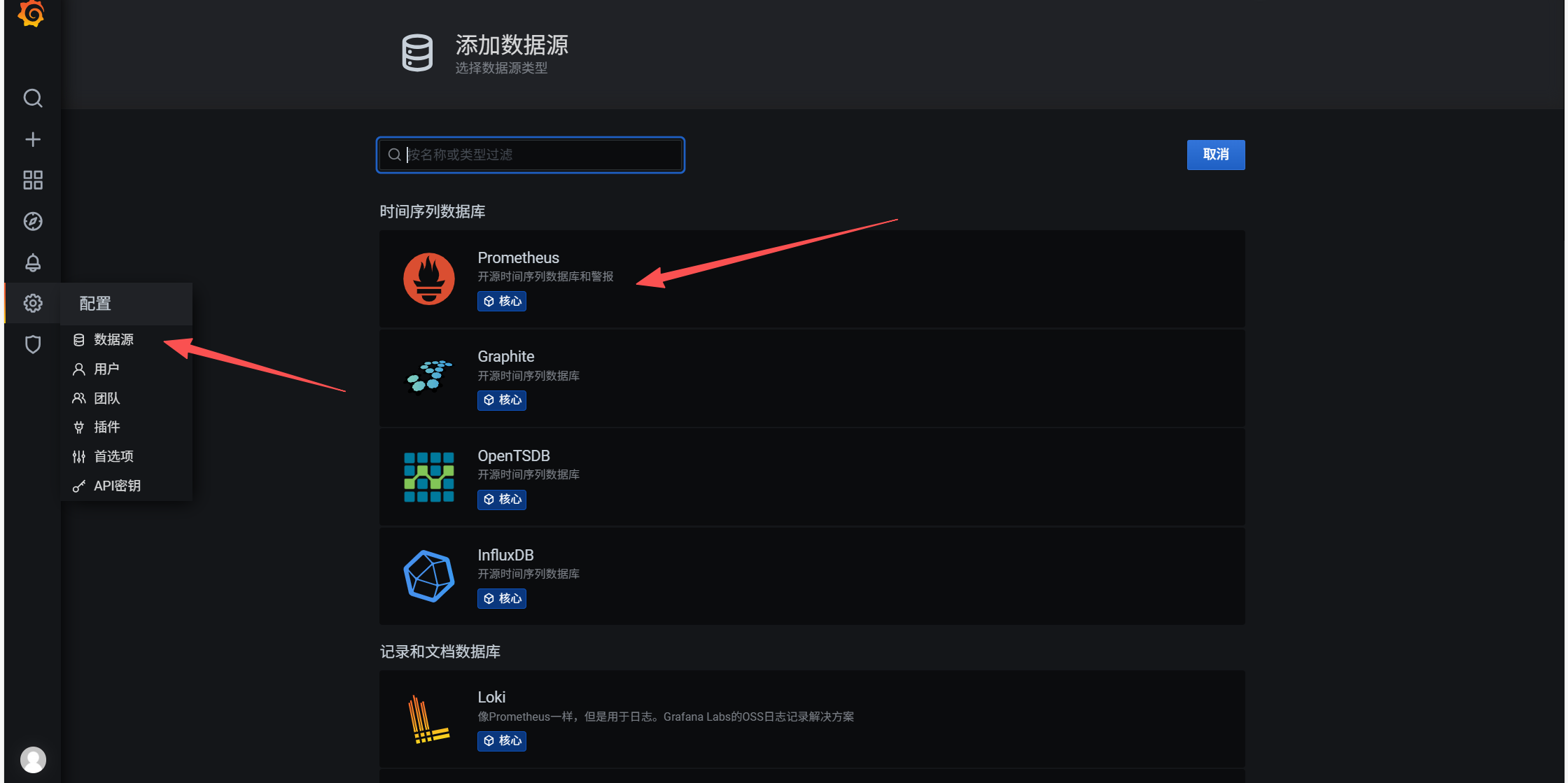Image resolution: width=1568 pixels, height=783 pixels.
Task: Choose the Prometheus data source card
Action: pyautogui.click(x=811, y=278)
